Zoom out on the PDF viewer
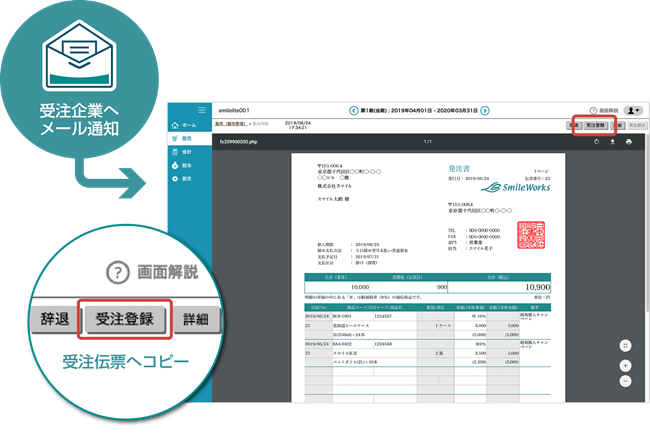Screen dimensions: 650x433 (625, 381)
